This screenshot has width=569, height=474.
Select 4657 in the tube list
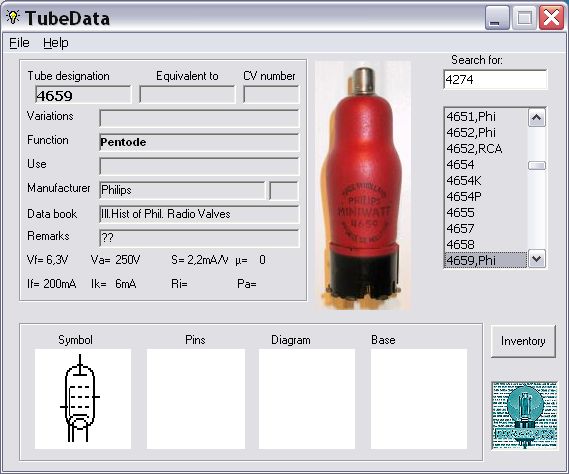tap(486, 228)
